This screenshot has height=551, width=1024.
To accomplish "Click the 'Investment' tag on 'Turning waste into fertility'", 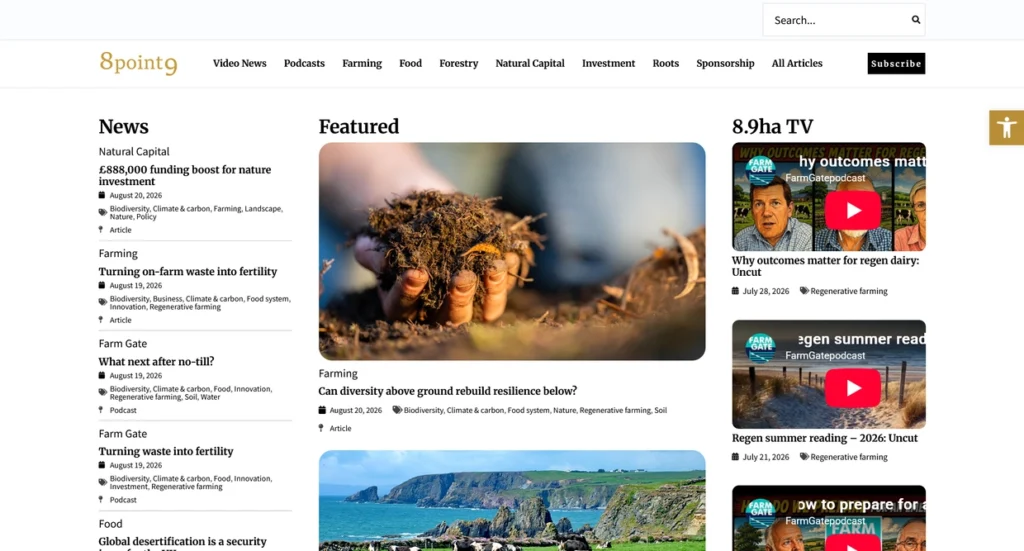I will pyautogui.click(x=129, y=486).
